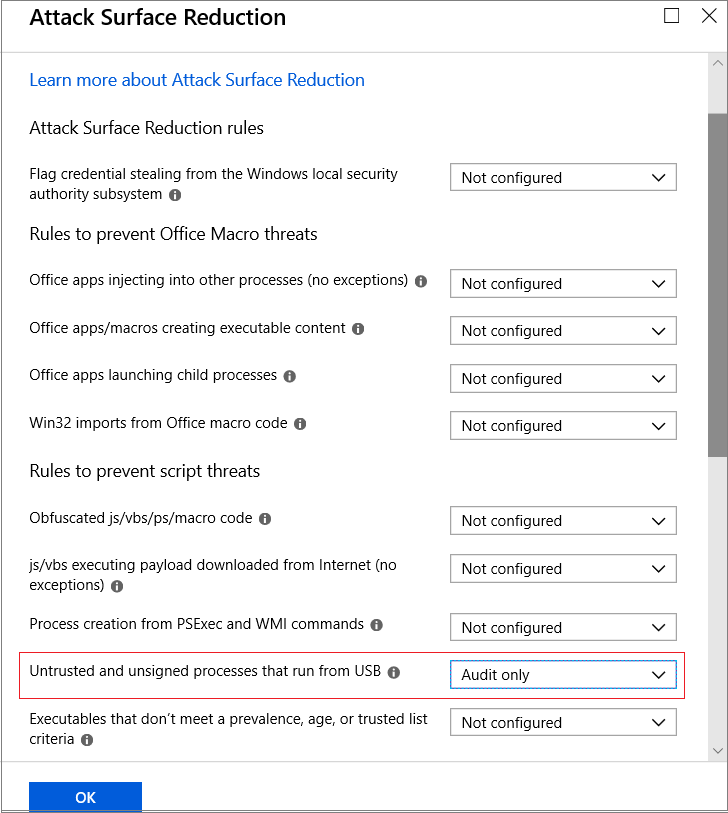Open Obfuscated js/vbs/ps/macro code dropdown
The height and width of the screenshot is (813, 728).
pos(563,521)
